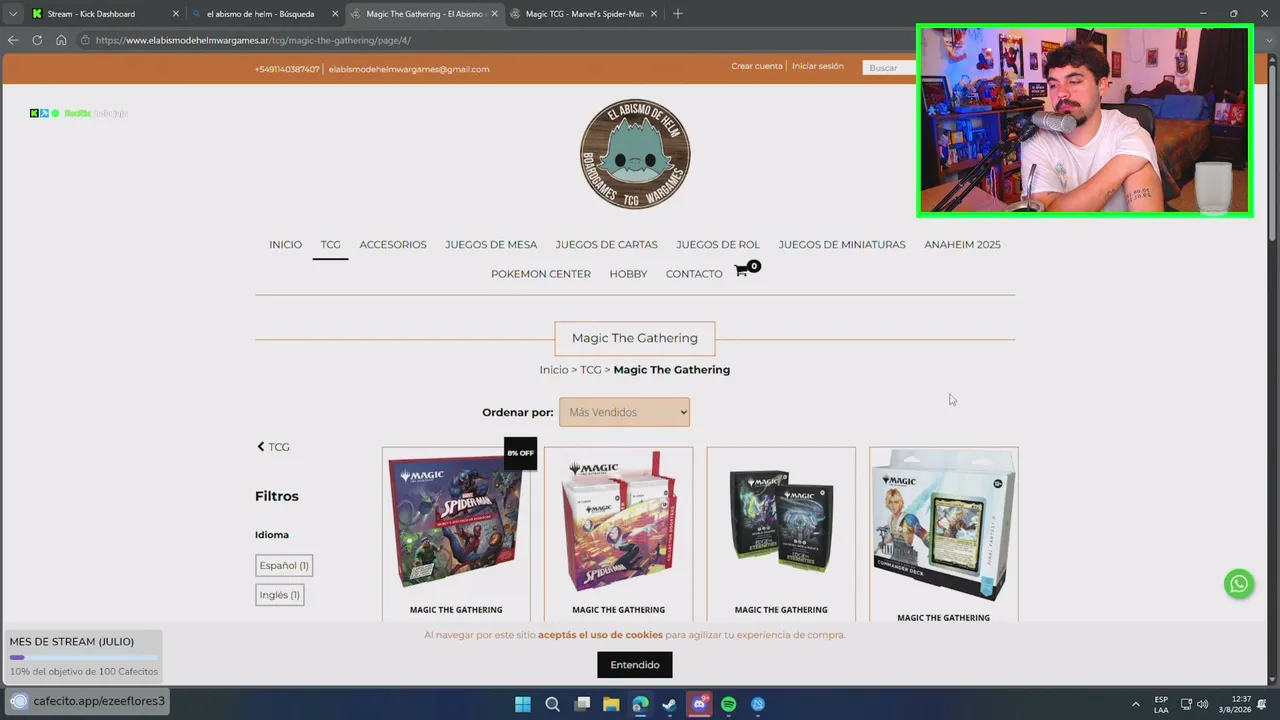
Task: Click the Buscar search field
Action: 889,68
